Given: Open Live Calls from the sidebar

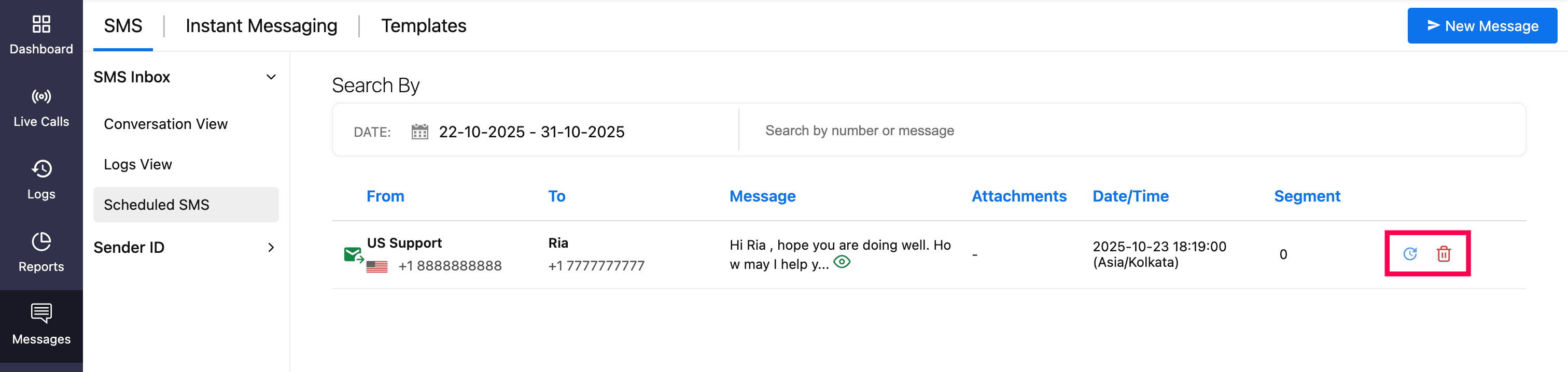Looking at the screenshot, I should (x=41, y=108).
